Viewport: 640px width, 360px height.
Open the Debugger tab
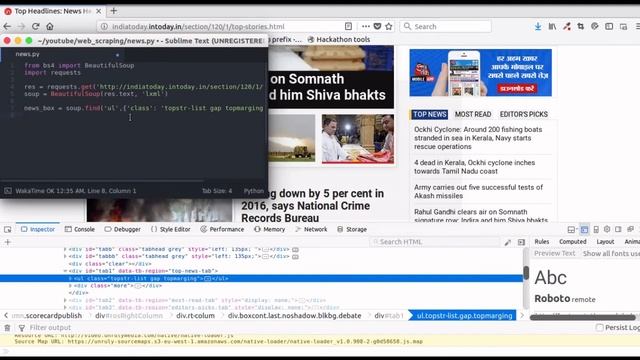coord(122,229)
